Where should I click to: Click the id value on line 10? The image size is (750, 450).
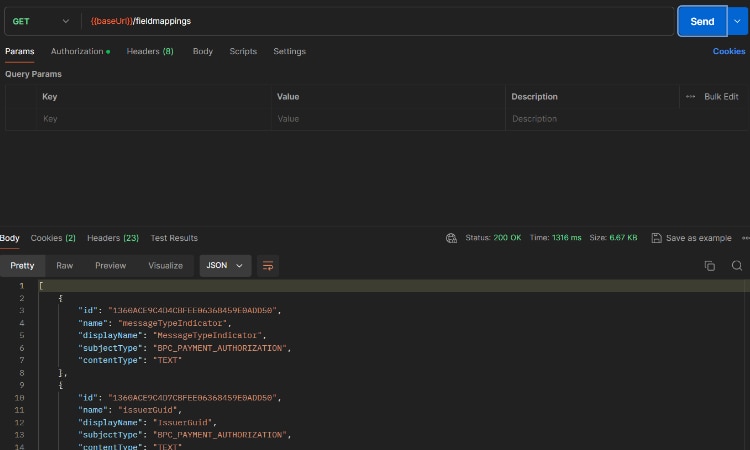tap(192, 398)
